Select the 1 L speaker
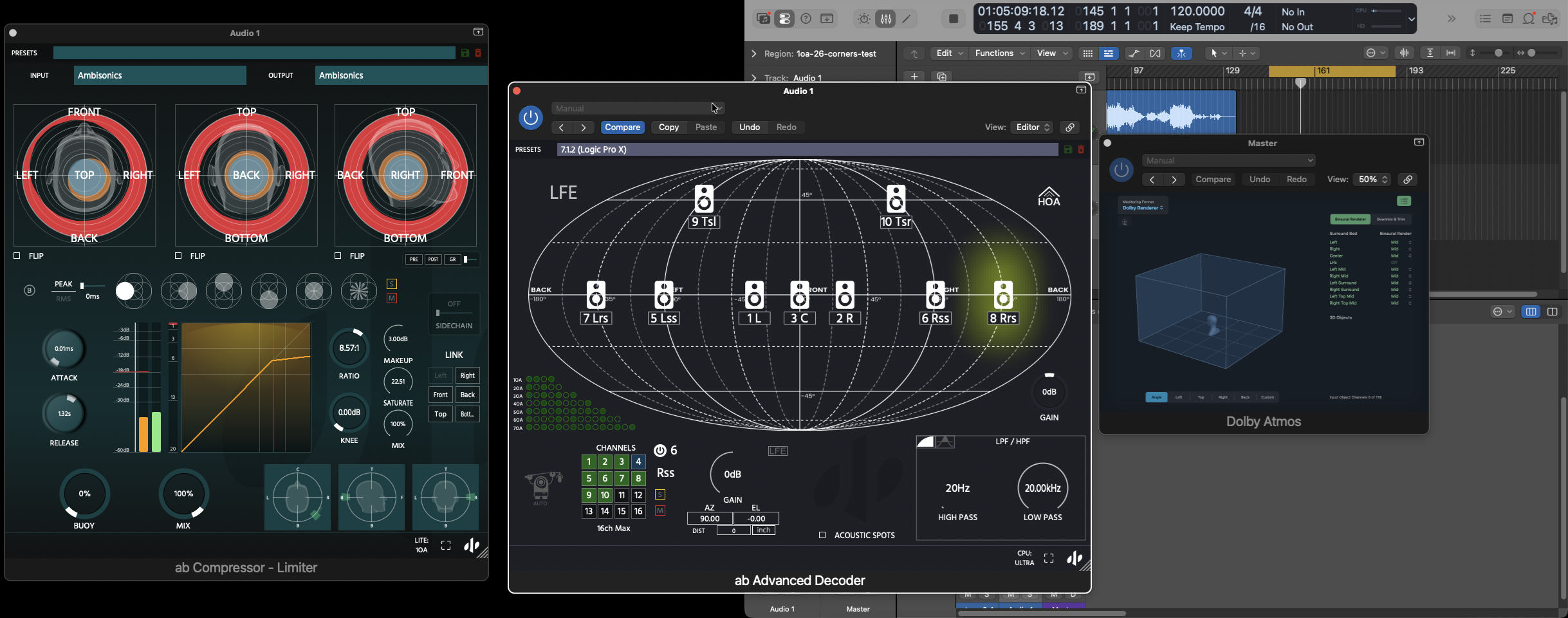The height and width of the screenshot is (618, 1568). tap(754, 295)
